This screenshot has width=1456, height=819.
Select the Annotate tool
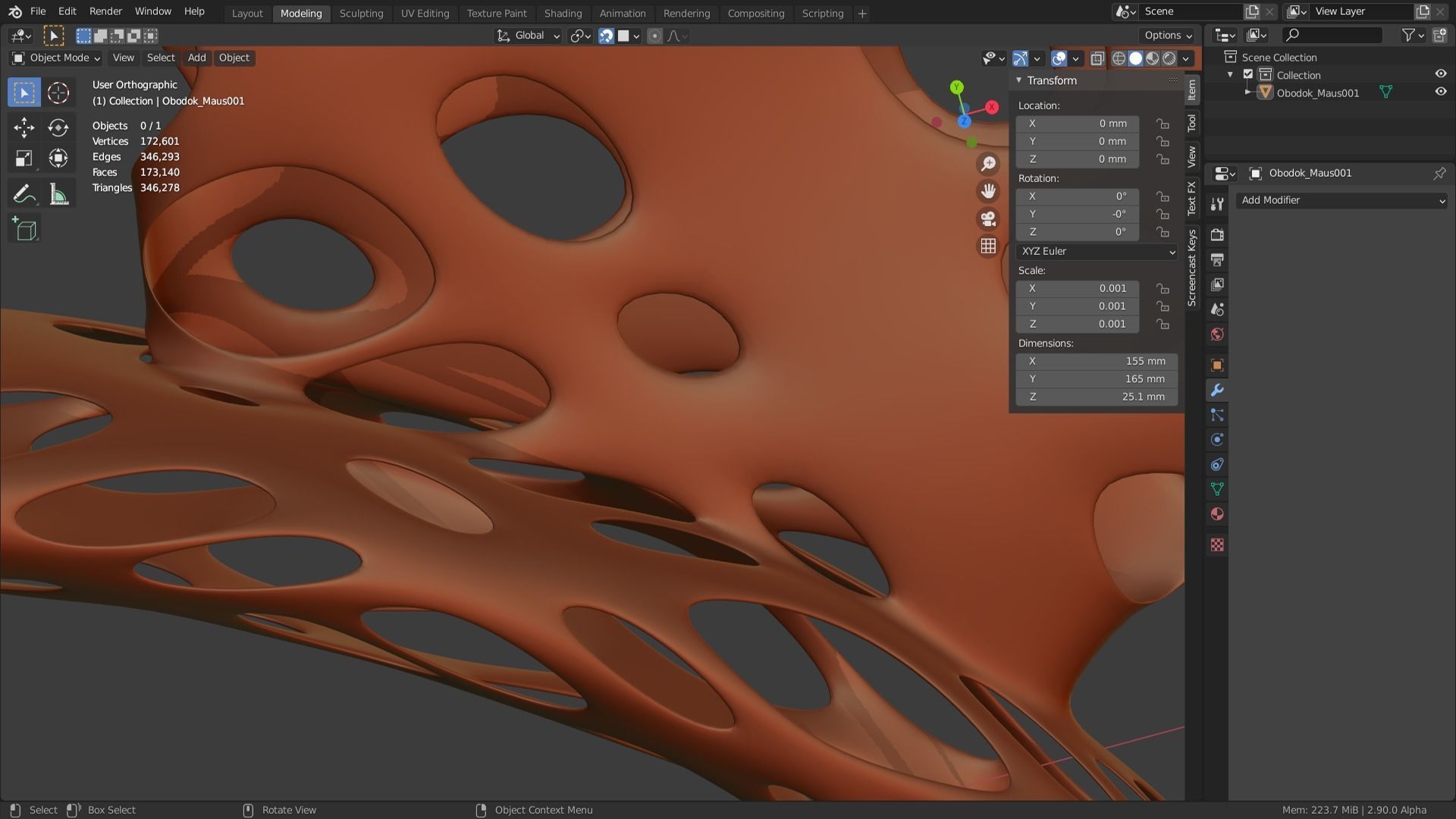pyautogui.click(x=24, y=194)
